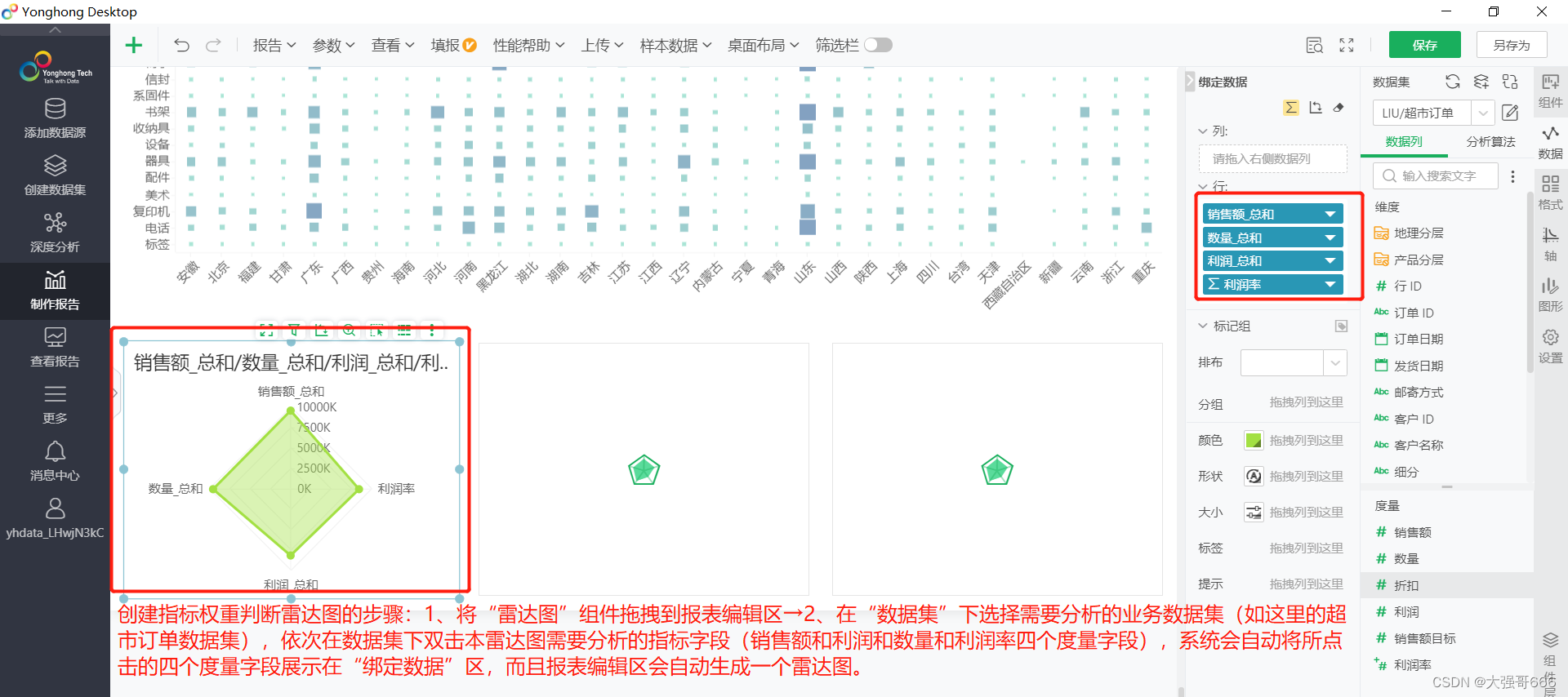Open the 轴 axis panel

[x=1550, y=244]
